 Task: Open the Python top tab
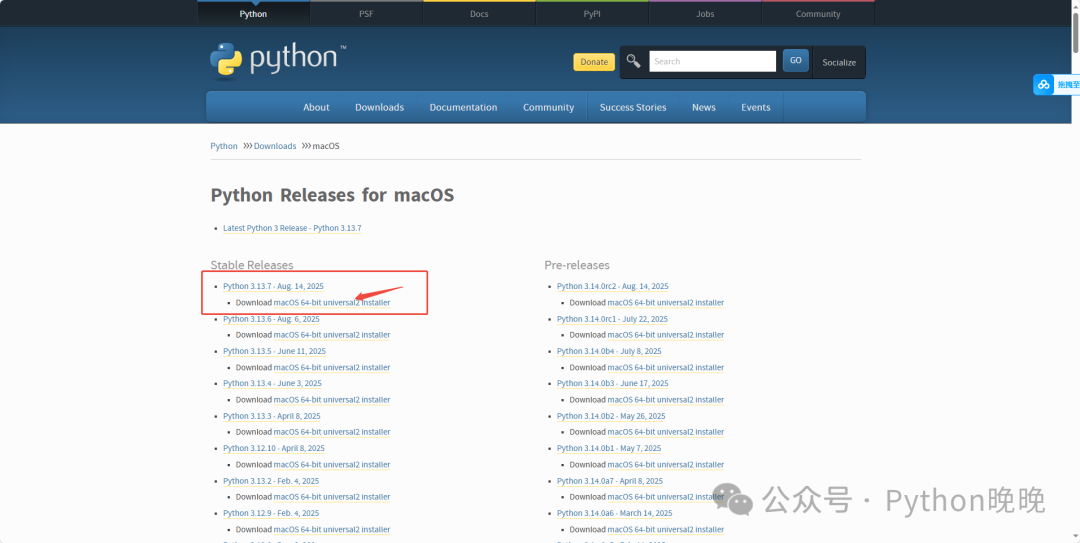(x=253, y=14)
